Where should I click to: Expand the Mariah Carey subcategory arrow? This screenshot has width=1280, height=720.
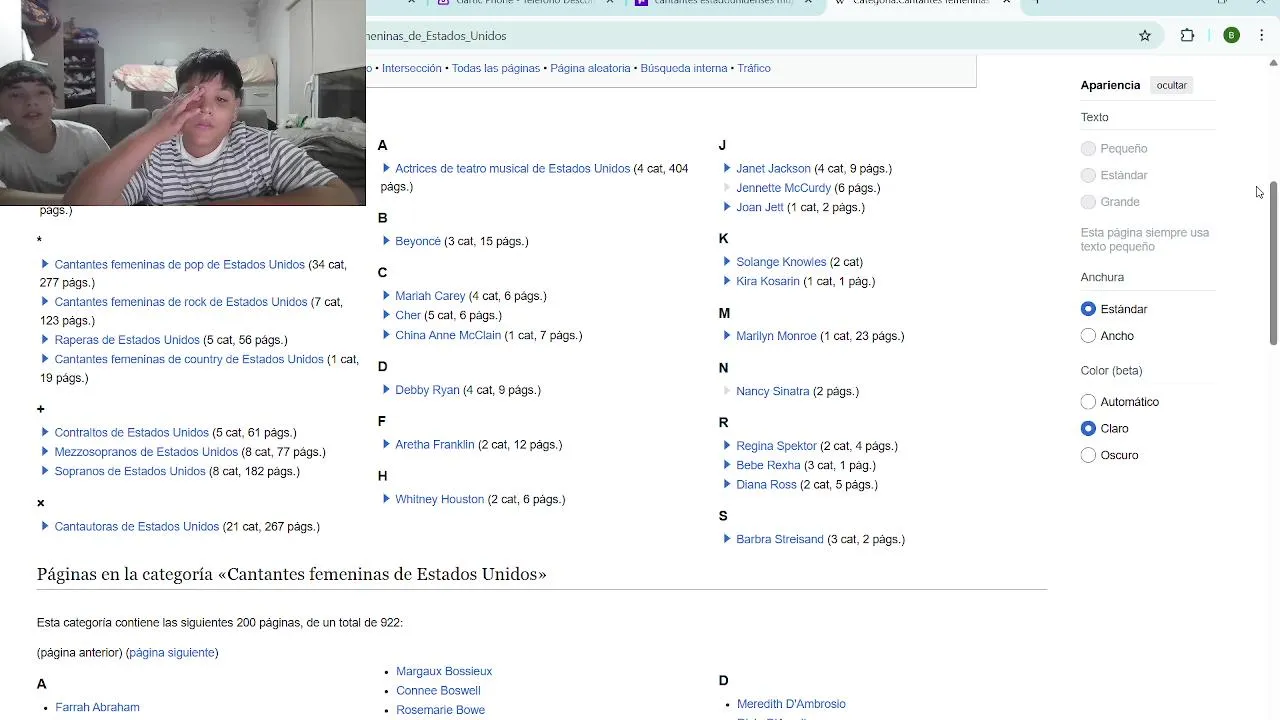(x=386, y=296)
